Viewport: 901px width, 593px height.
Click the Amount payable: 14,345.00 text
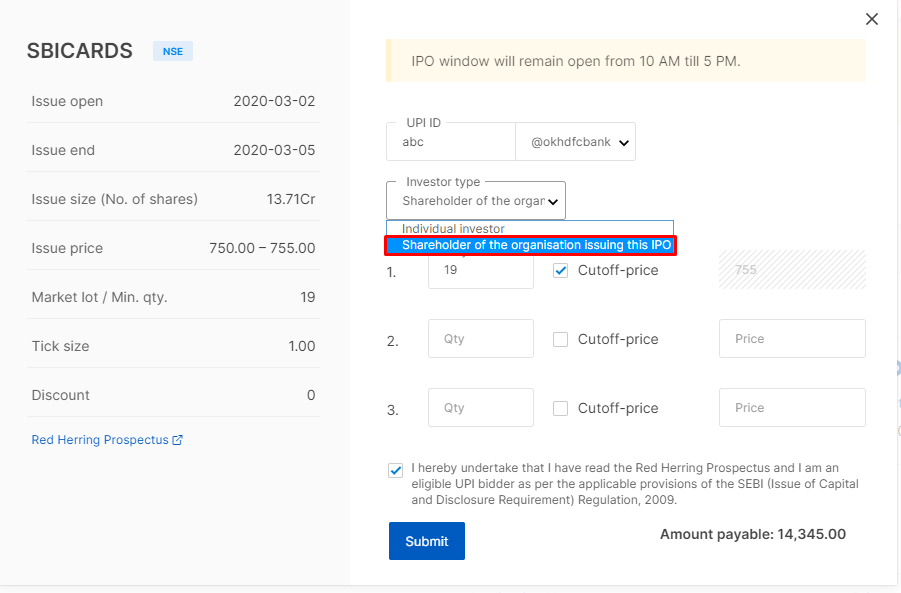click(753, 534)
